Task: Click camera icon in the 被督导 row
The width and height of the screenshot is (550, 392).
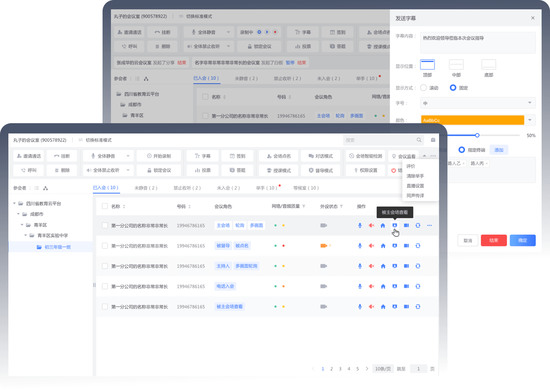Action: click(x=406, y=246)
